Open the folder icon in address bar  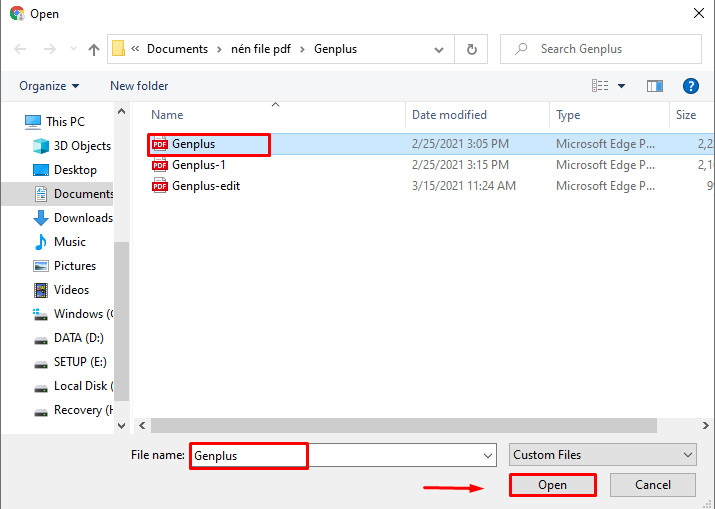point(119,48)
